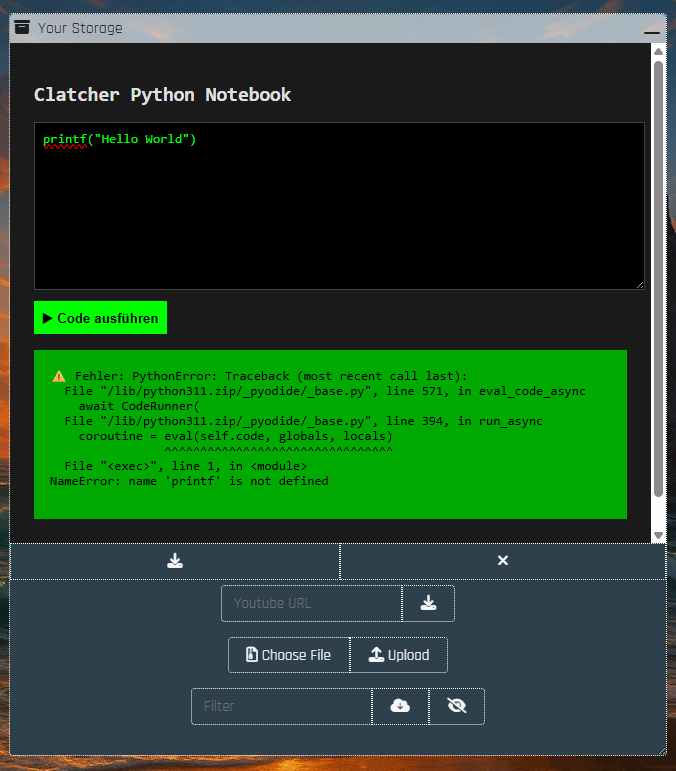Click the cloud download icon
Image resolution: width=676 pixels, height=771 pixels.
coord(400,706)
